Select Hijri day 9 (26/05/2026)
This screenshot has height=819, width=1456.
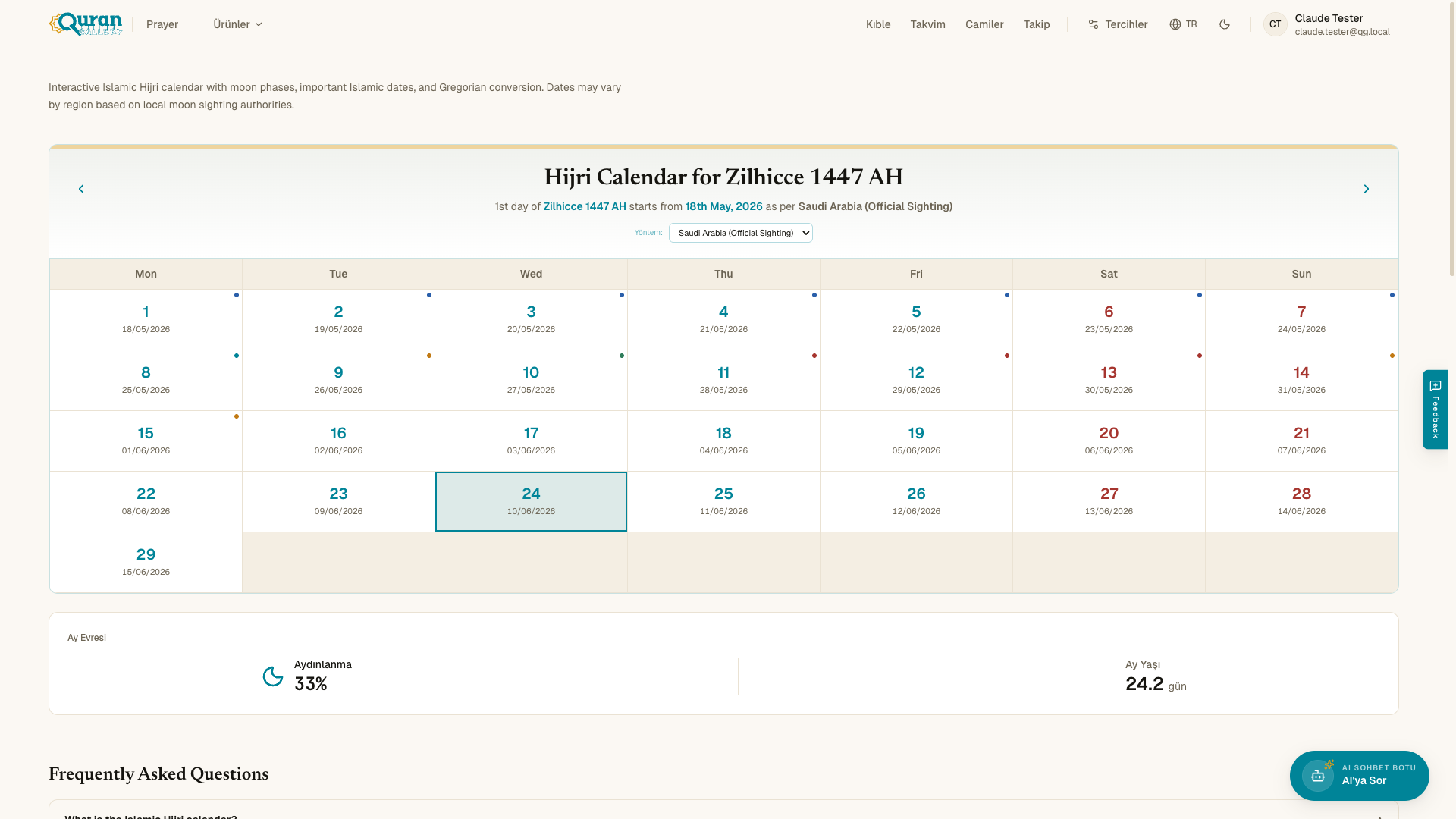[338, 380]
